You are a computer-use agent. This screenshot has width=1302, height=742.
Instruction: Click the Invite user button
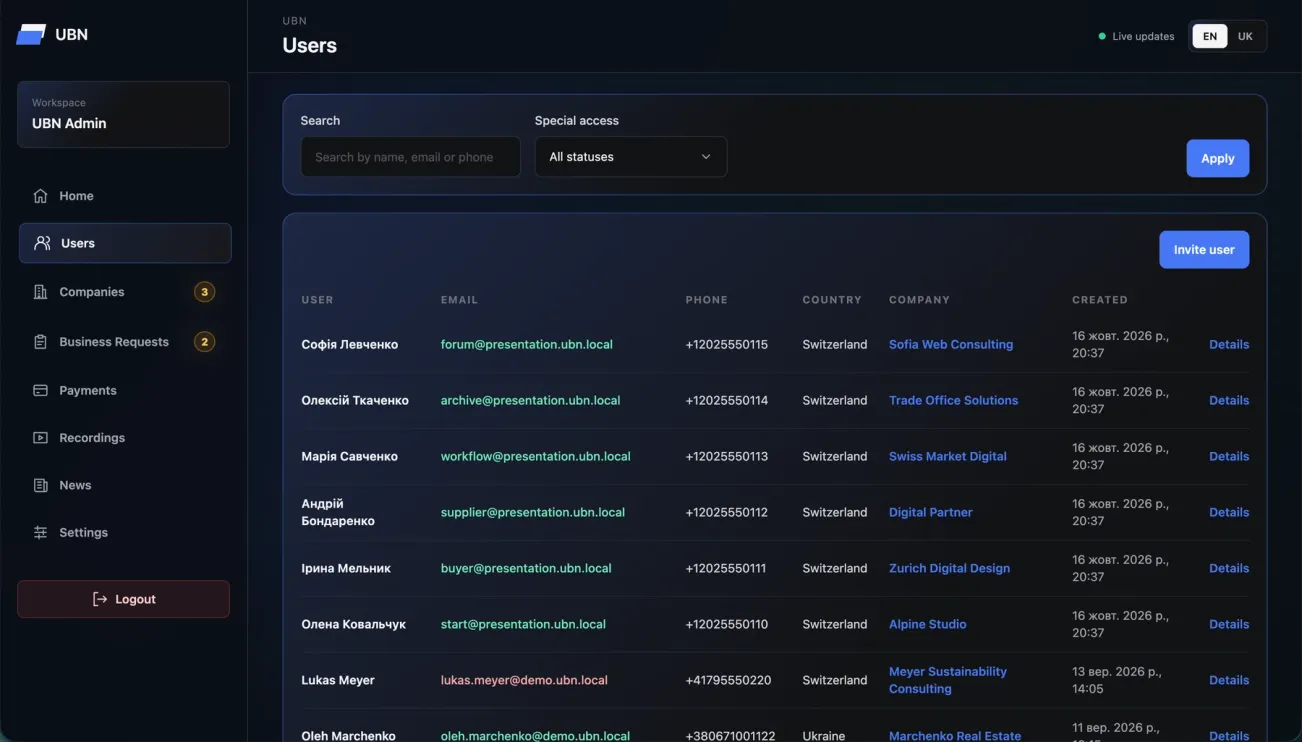pos(1204,250)
